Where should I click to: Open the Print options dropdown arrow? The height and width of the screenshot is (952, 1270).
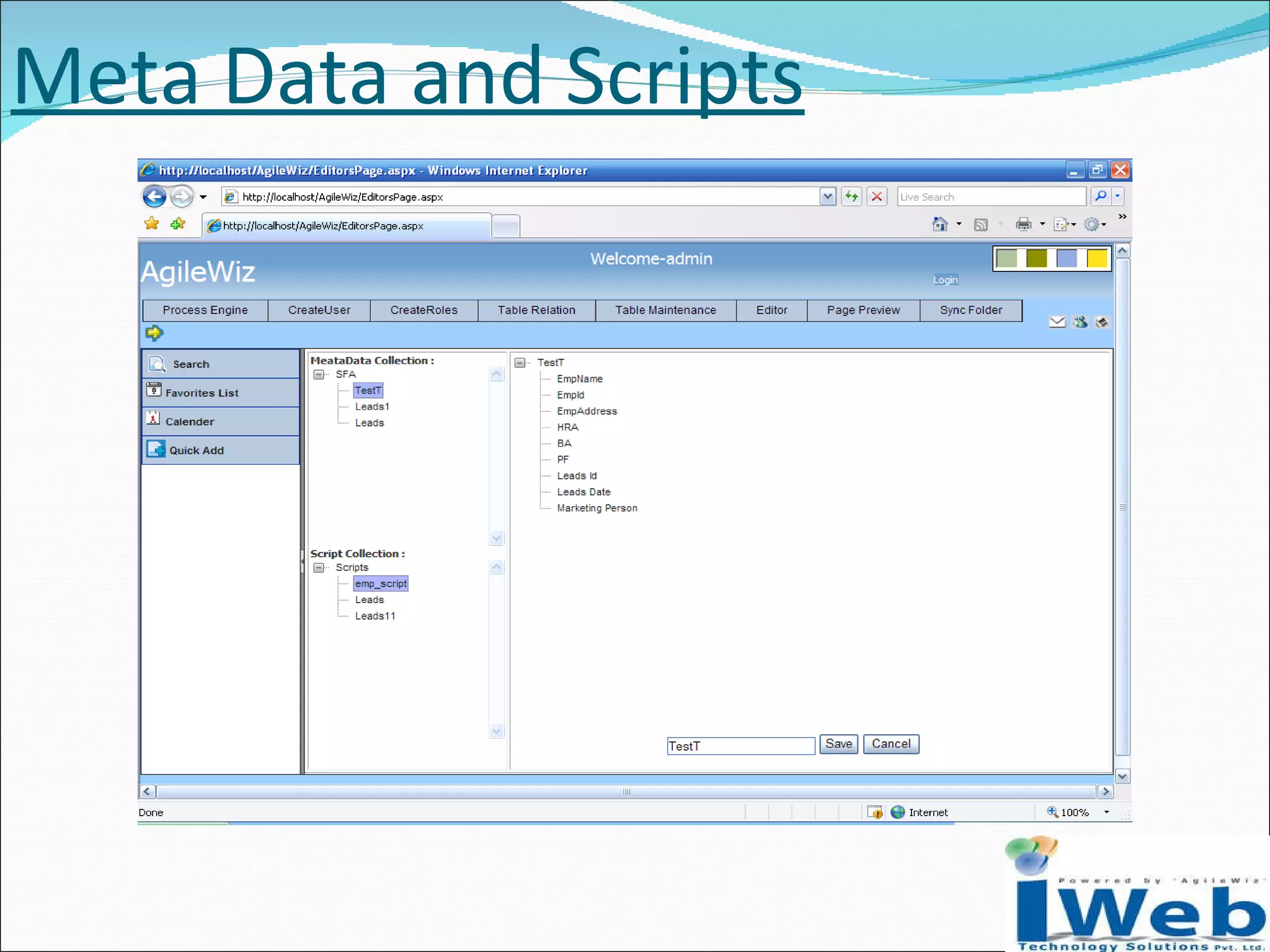click(1042, 224)
